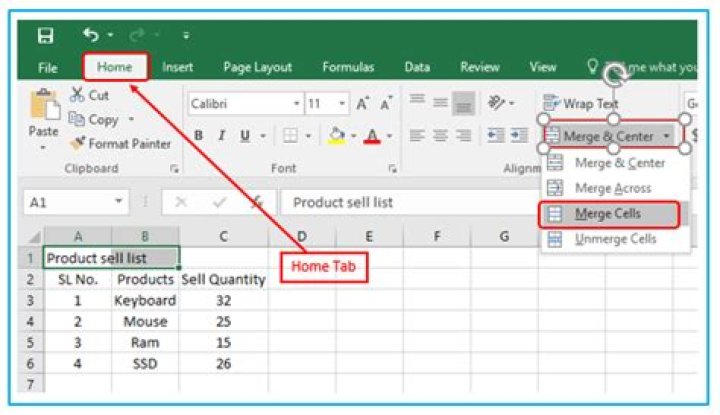Open the Page Layout tab

tap(258, 67)
